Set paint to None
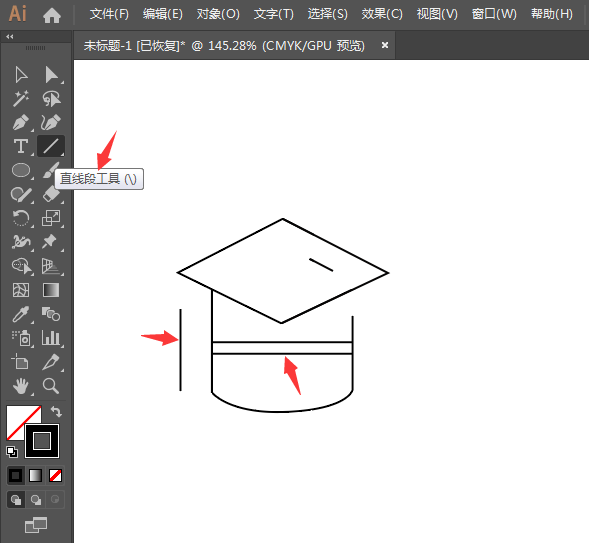 [56, 476]
